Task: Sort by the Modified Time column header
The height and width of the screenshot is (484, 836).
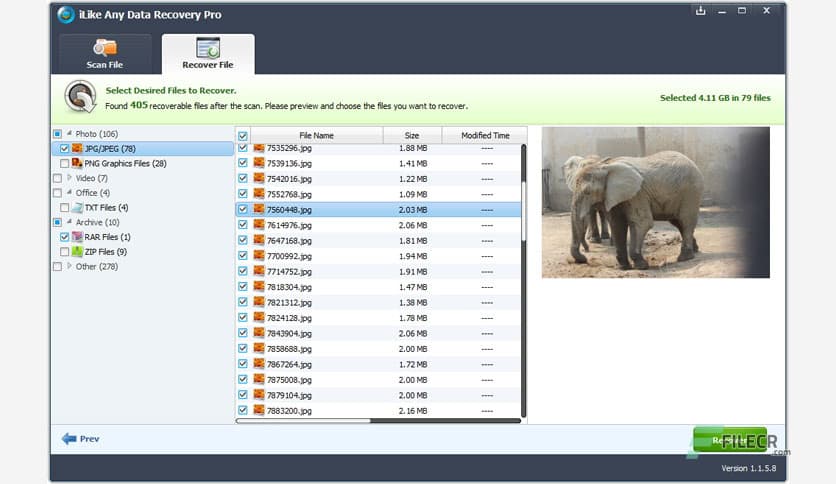Action: coord(485,135)
